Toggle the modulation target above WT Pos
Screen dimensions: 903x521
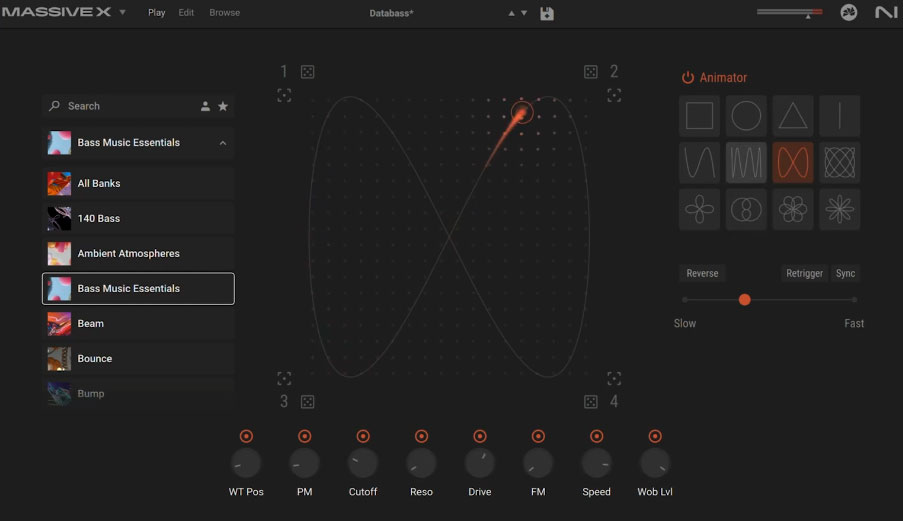246,436
